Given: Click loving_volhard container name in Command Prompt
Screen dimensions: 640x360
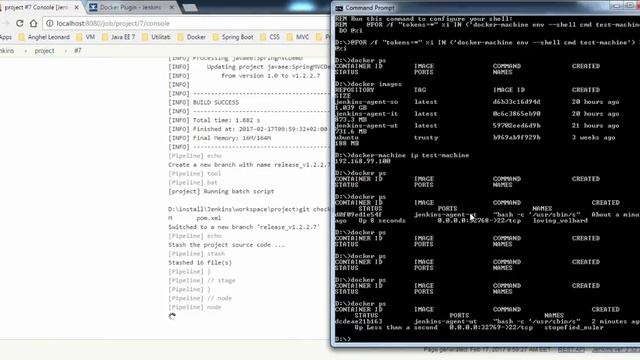Looking at the screenshot, I should click(x=560, y=220).
